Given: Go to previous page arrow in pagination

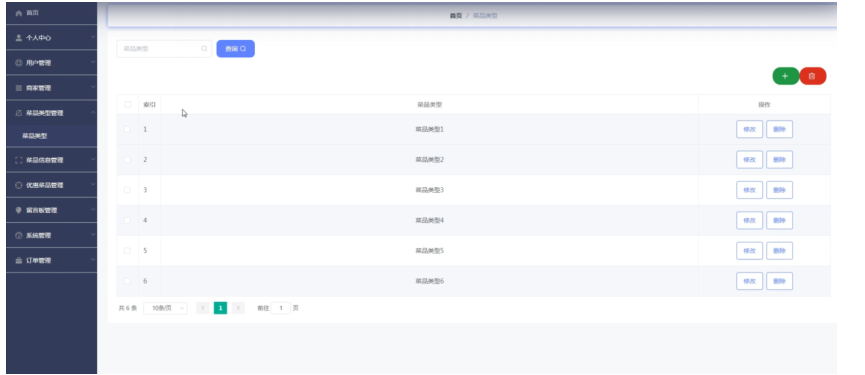Looking at the screenshot, I should click(202, 308).
